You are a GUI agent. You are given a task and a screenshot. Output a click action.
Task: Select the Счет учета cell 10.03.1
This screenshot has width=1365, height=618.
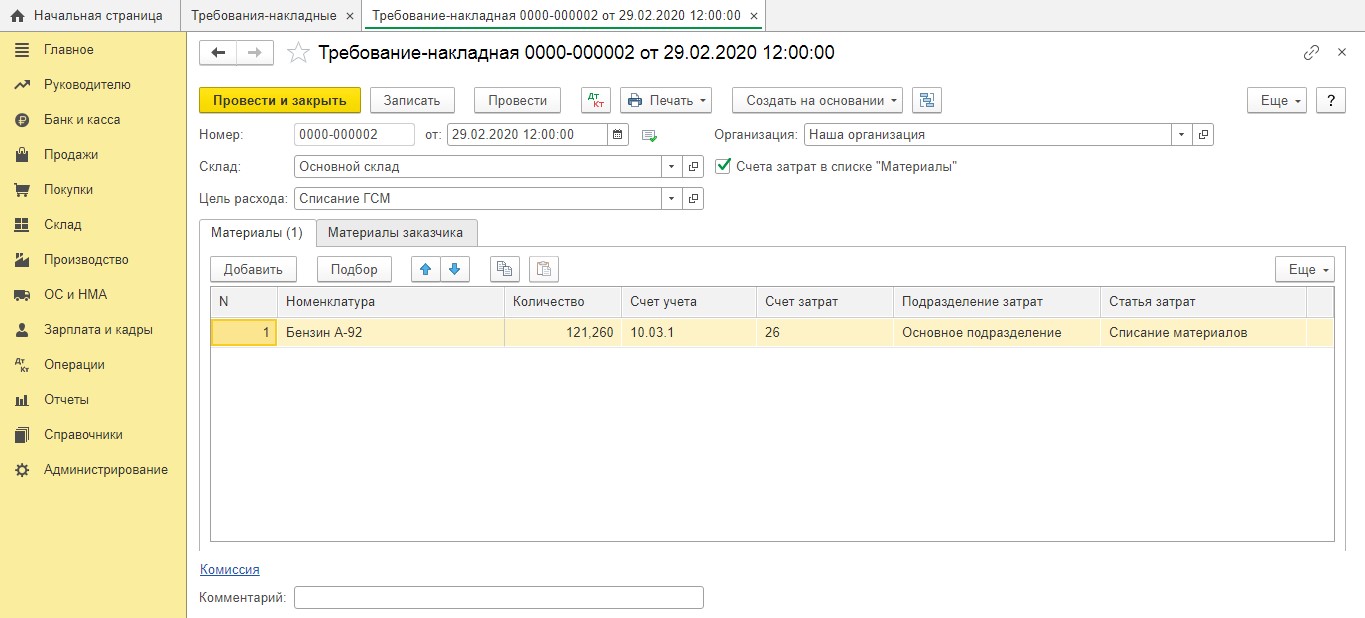(x=689, y=333)
